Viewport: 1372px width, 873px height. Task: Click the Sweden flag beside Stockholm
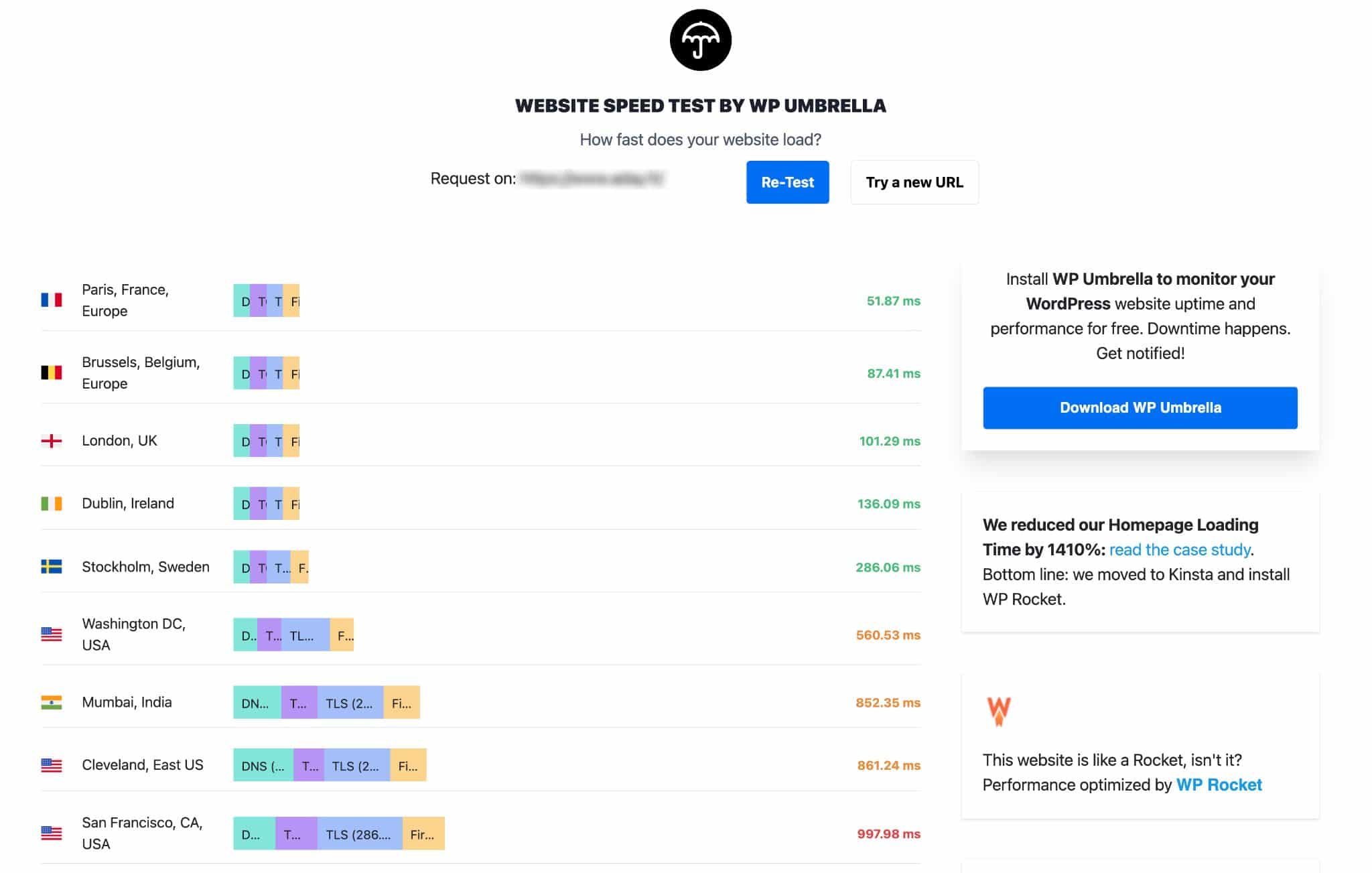click(52, 567)
